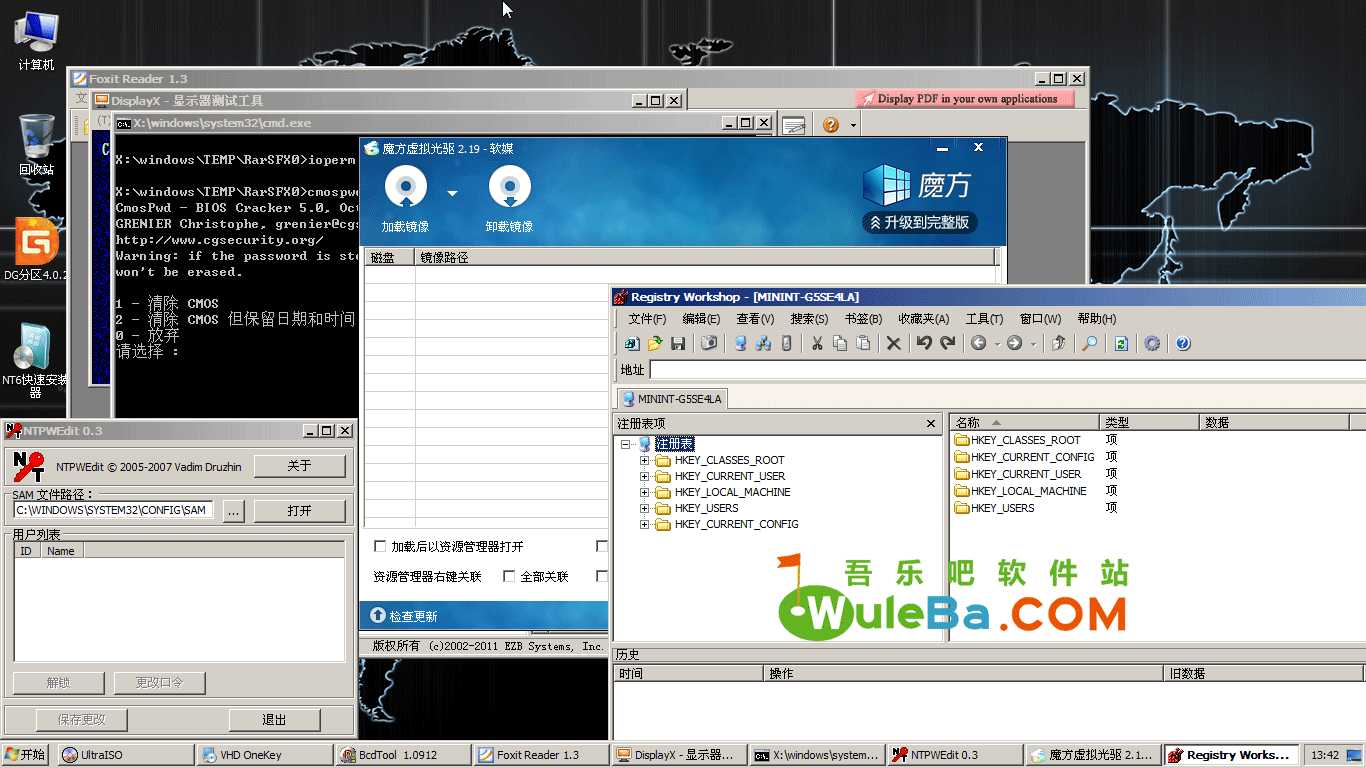The height and width of the screenshot is (768, 1366).
Task: Click the camera snapshot icon in Registry Workshop toolbar
Action: tap(709, 343)
